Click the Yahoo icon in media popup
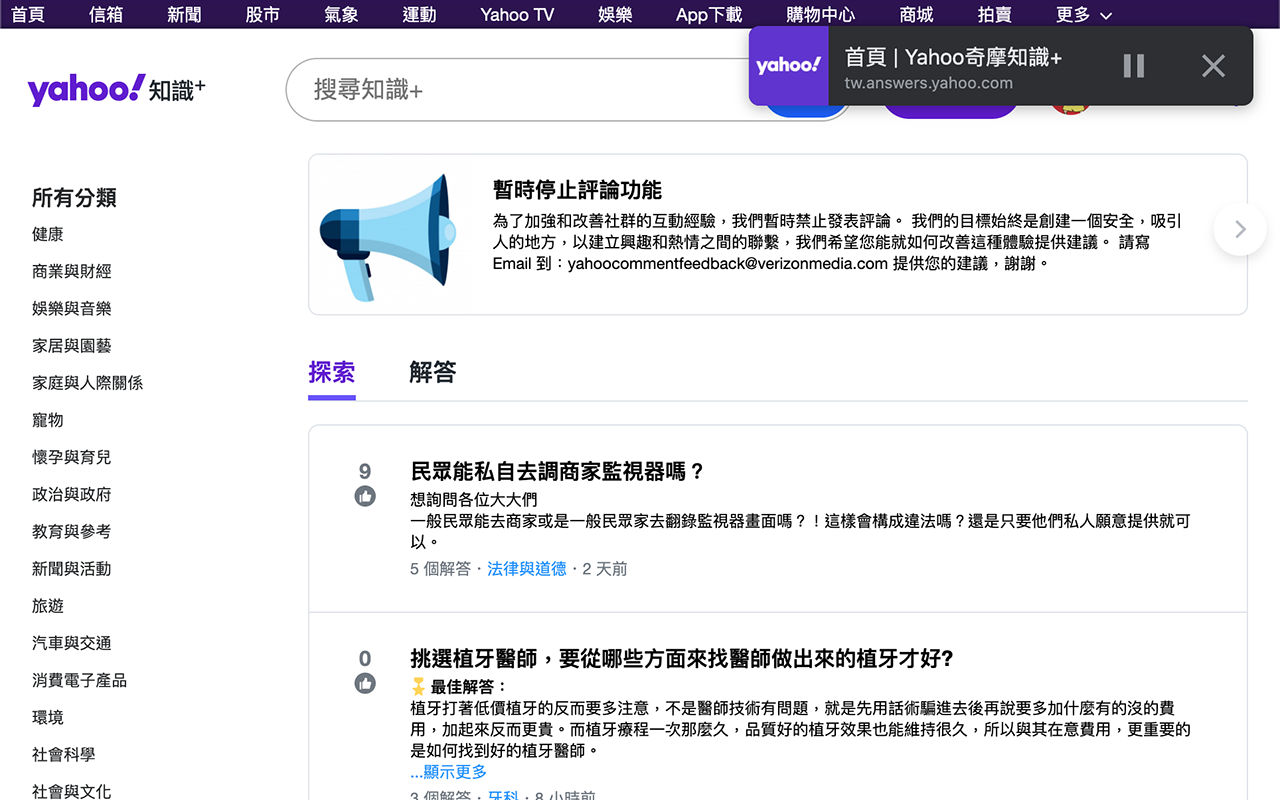This screenshot has width=1280, height=800. pyautogui.click(x=788, y=66)
